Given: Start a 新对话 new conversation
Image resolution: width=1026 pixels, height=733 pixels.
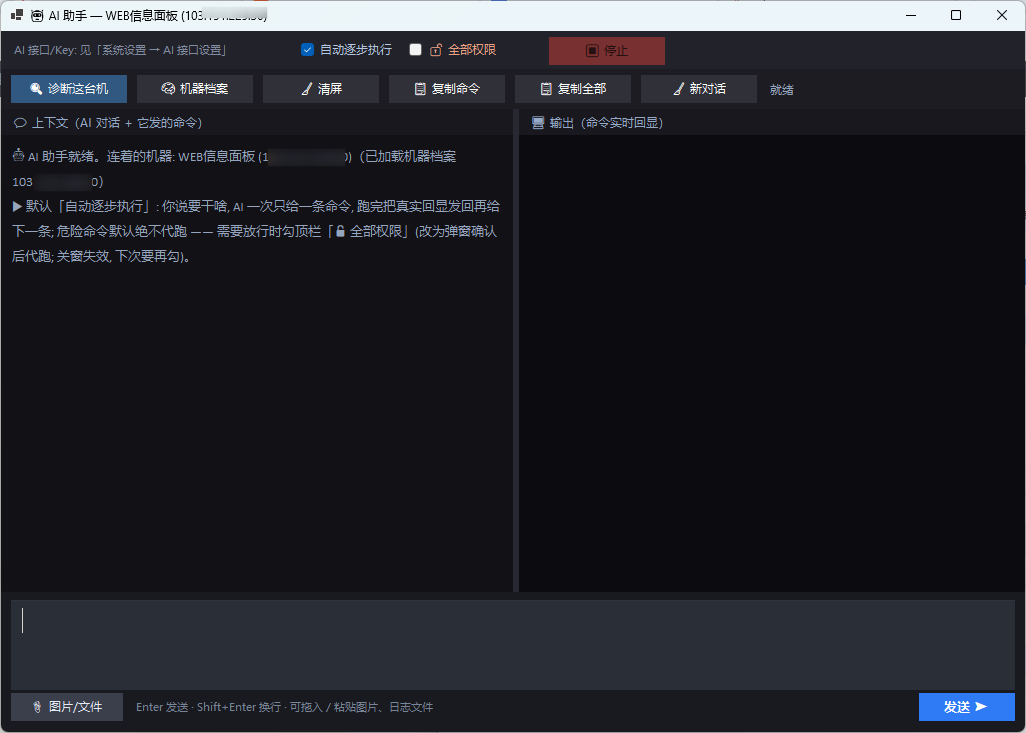Looking at the screenshot, I should pyautogui.click(x=699, y=89).
